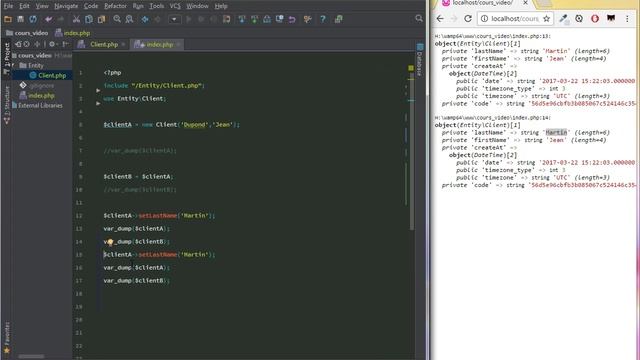Click Search Everywhere magnifier icon
Screen dimensions: 640x360
click(x=419, y=18)
